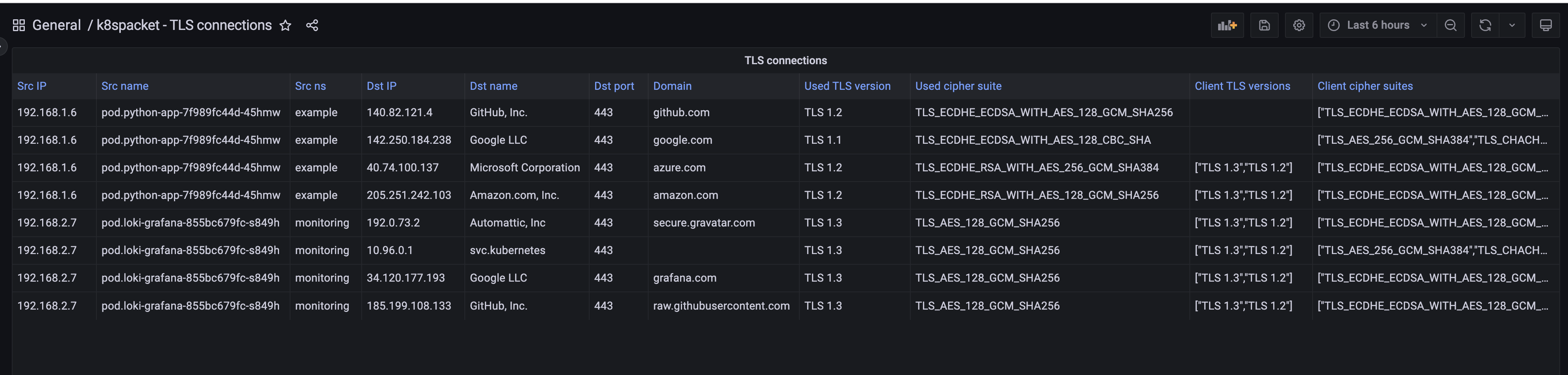The height and width of the screenshot is (375, 1568).
Task: Select the 142.250.184.238 Dst IP cell
Action: pyautogui.click(x=413, y=140)
